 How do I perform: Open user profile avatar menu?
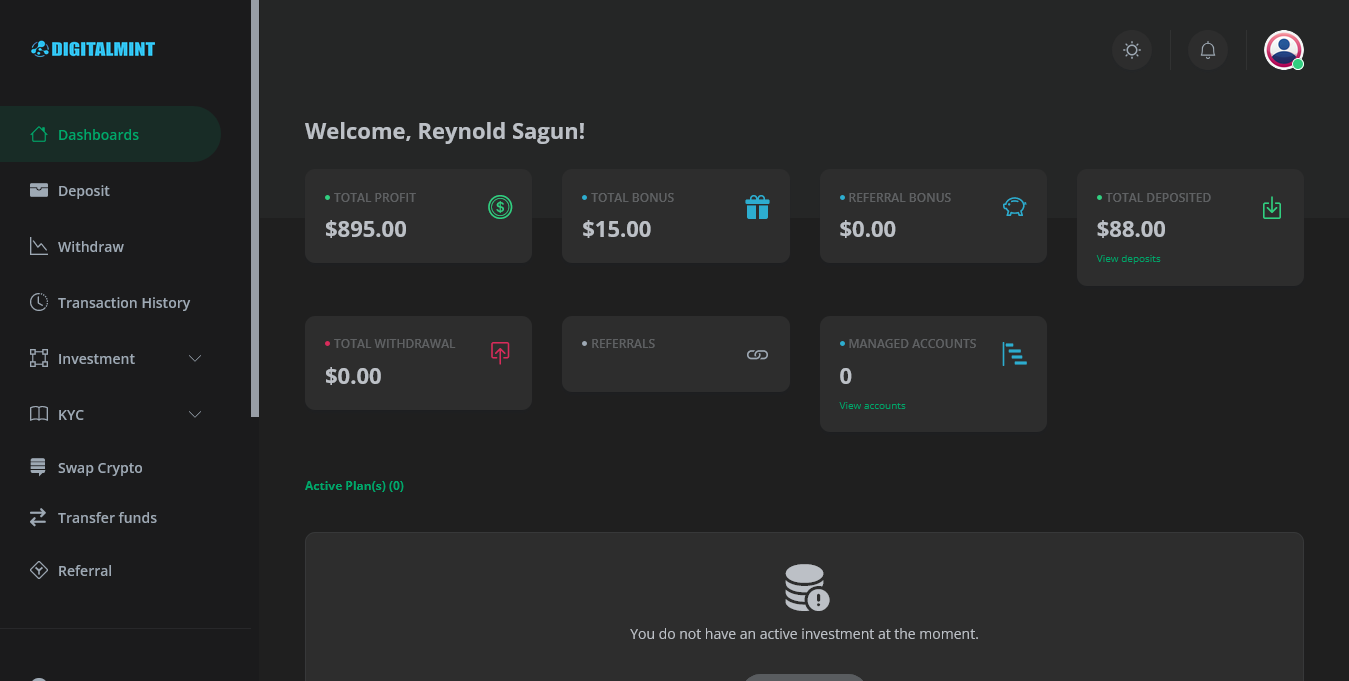click(1283, 50)
